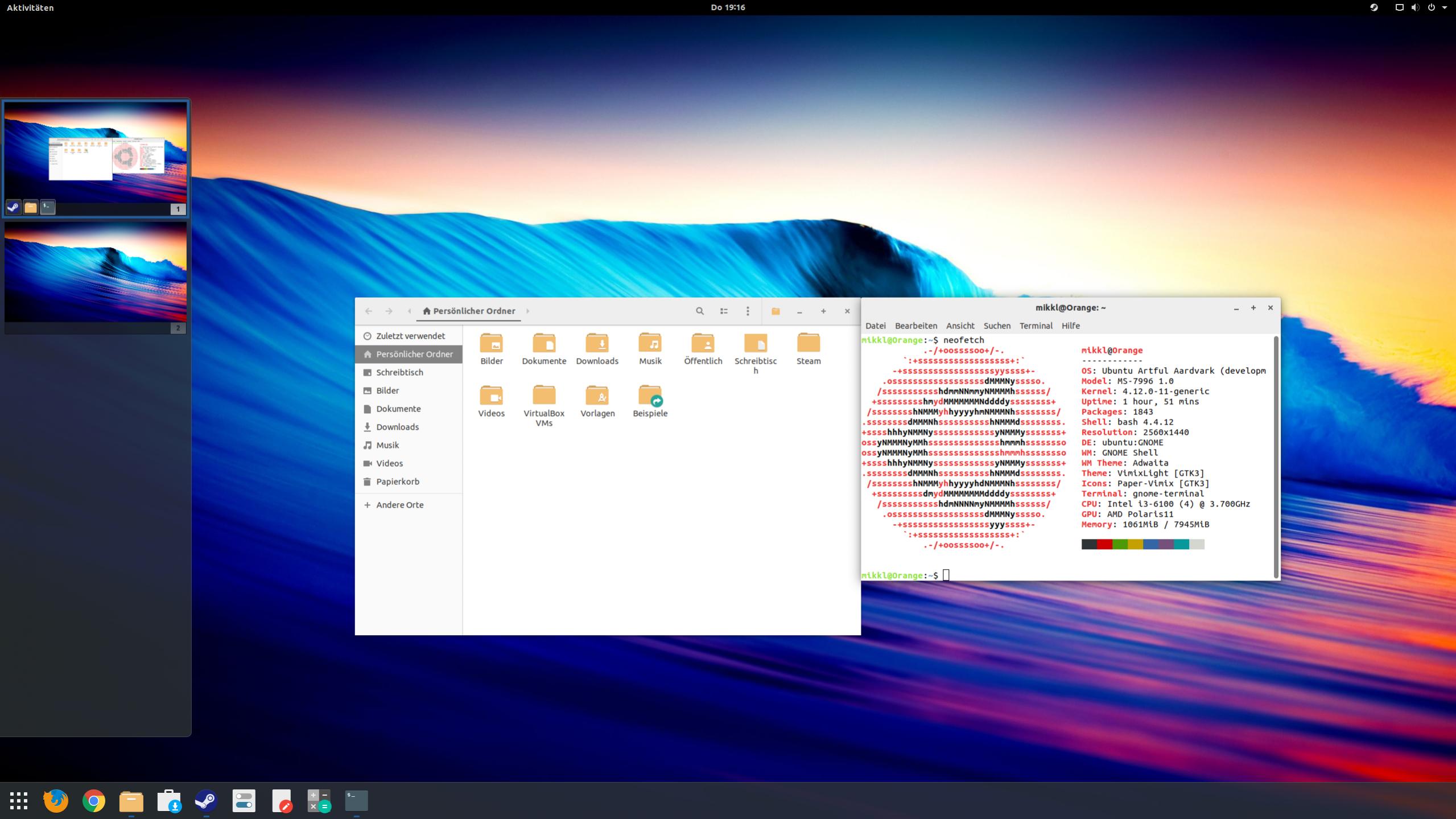
Task: Launch Steam from the dock
Action: point(206,801)
